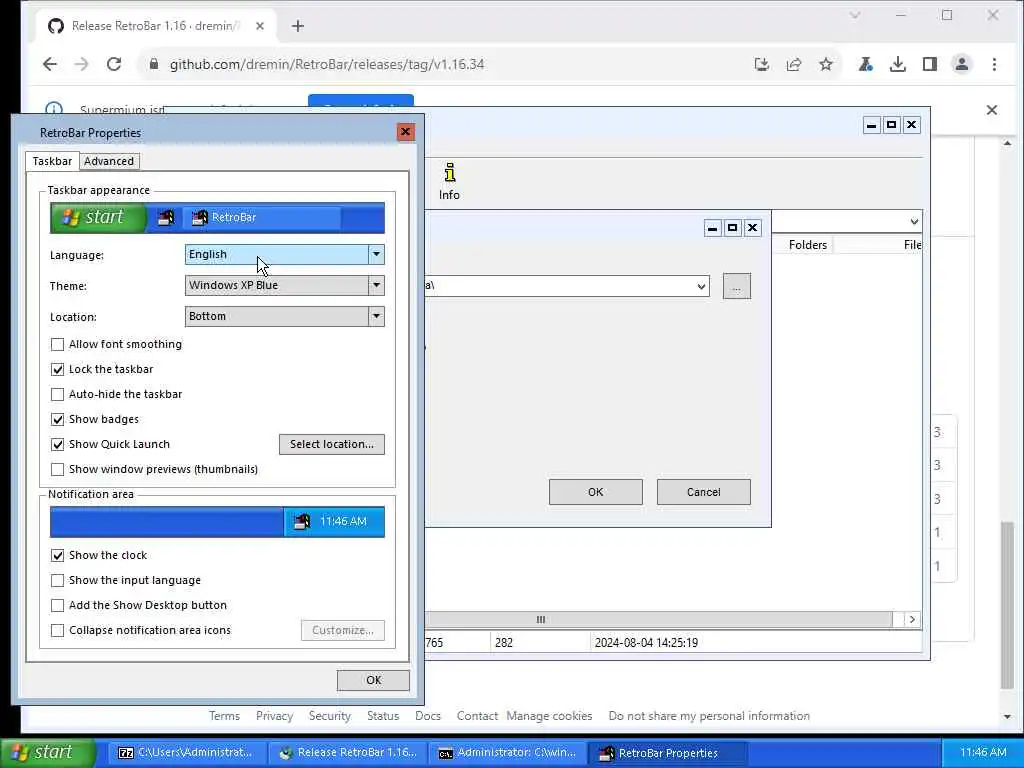Screen dimensions: 1024x768
Task: Click the share page icon
Action: (x=794, y=64)
